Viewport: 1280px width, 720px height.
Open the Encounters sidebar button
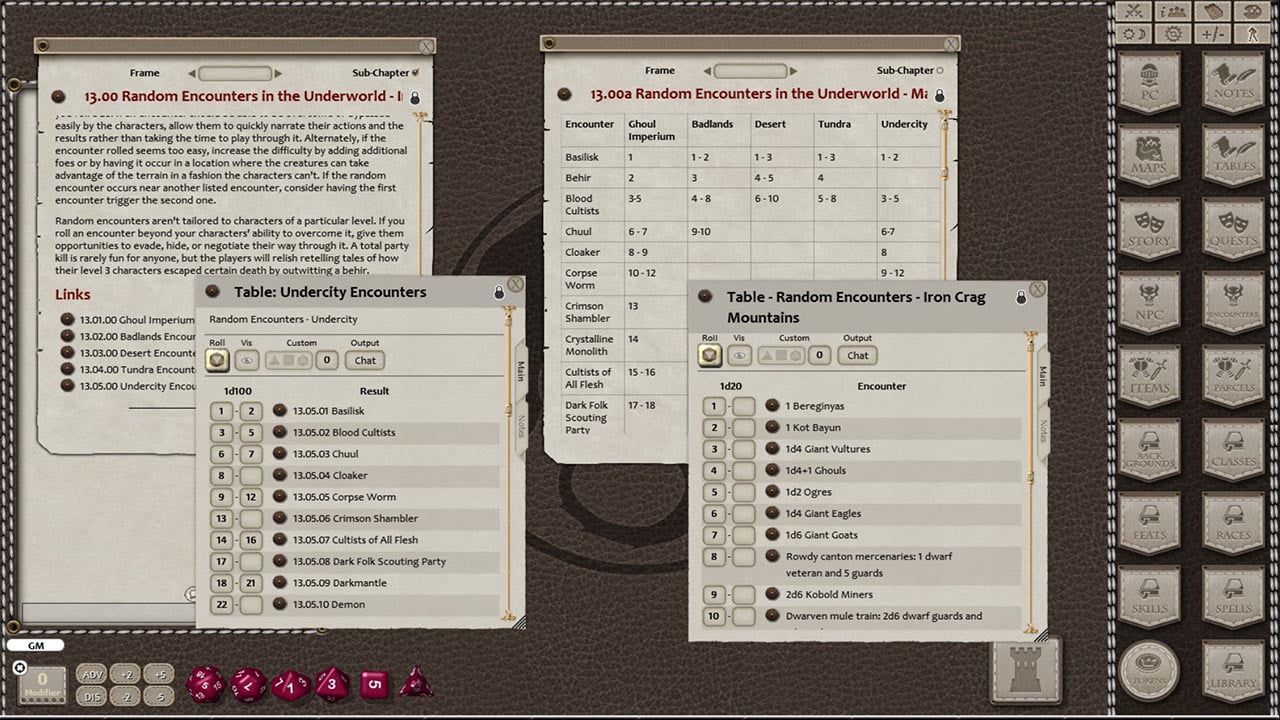pyautogui.click(x=1233, y=304)
